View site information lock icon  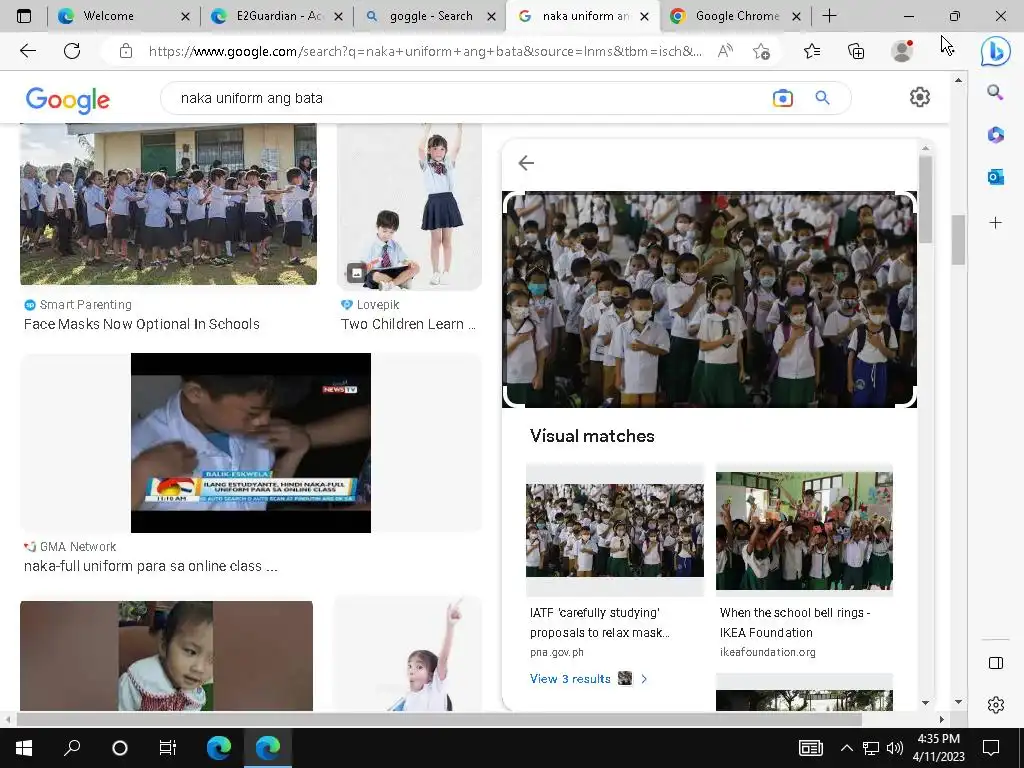[x=126, y=51]
